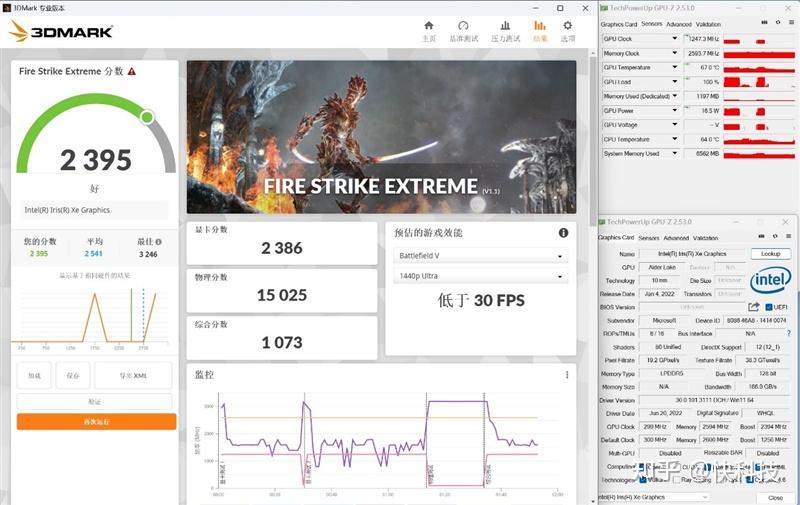Viewport: 800px width, 505px height.
Task: Click info icon in estimated game performance panel
Action: click(563, 233)
